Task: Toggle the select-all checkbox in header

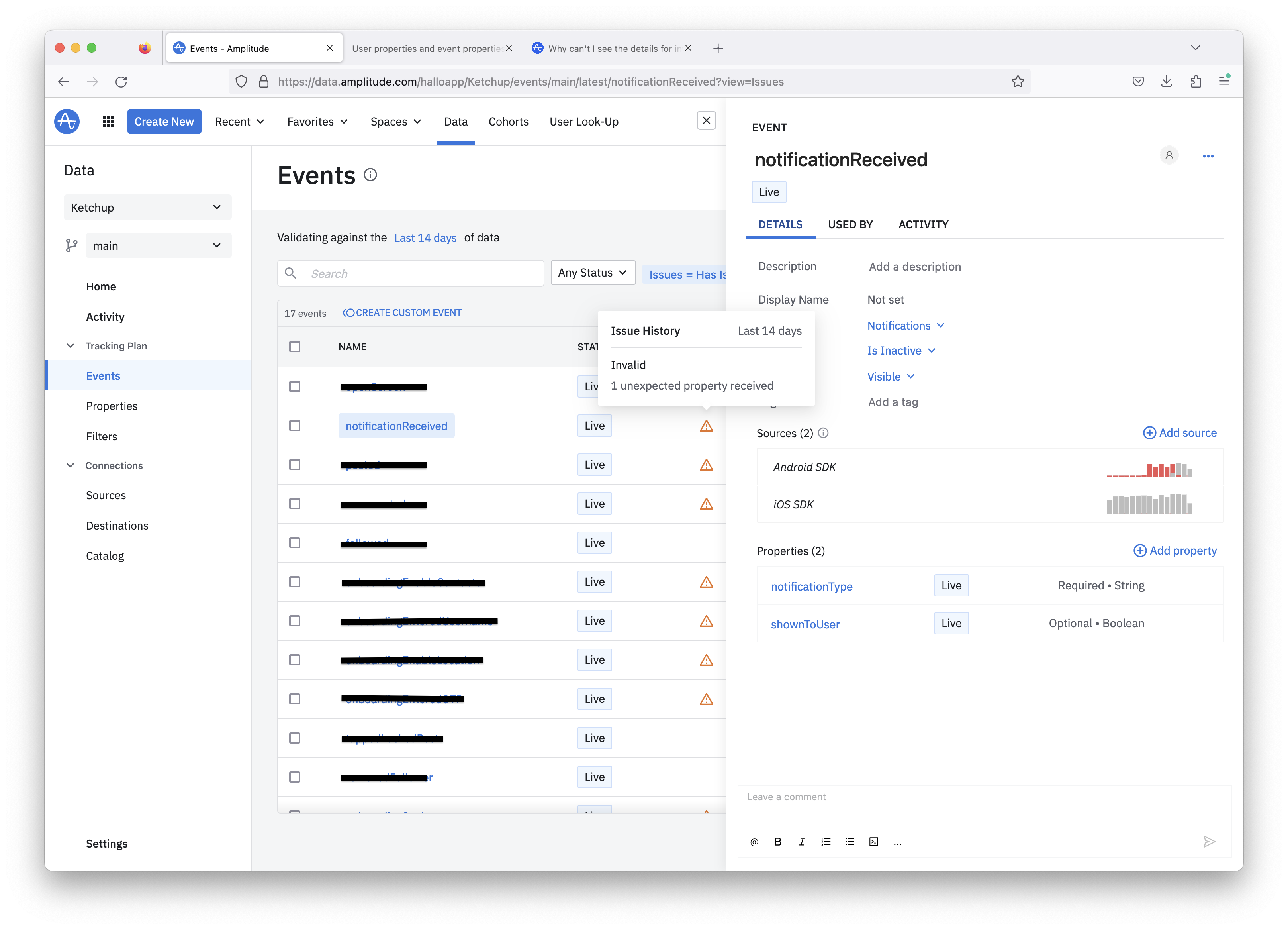Action: tap(295, 347)
